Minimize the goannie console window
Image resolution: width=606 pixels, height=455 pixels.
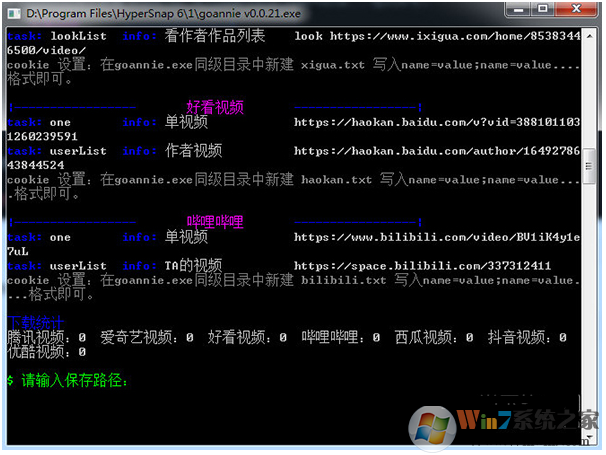click(x=519, y=9)
